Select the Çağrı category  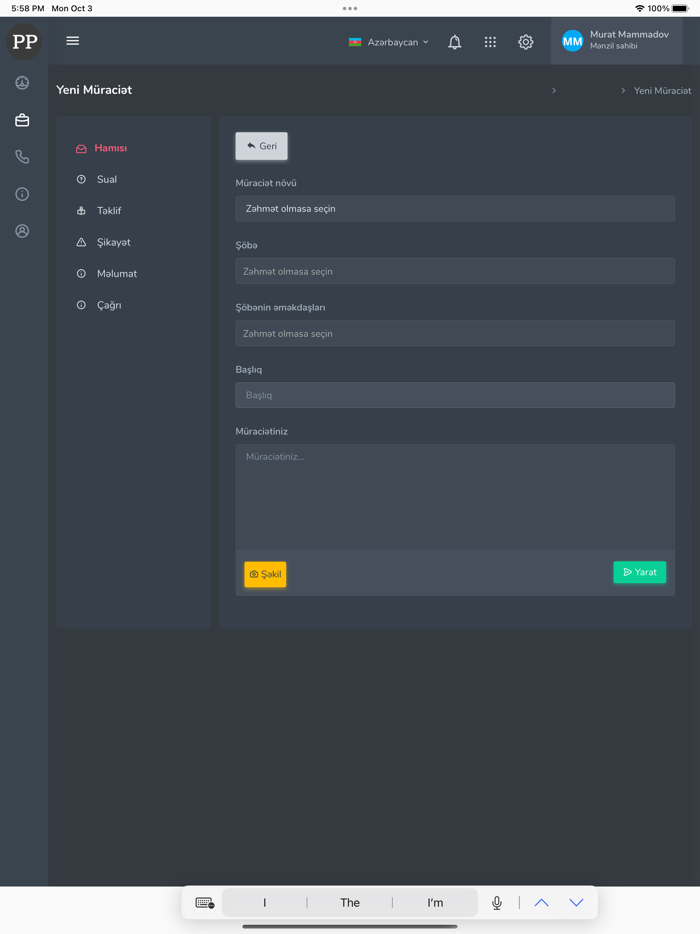99,305
